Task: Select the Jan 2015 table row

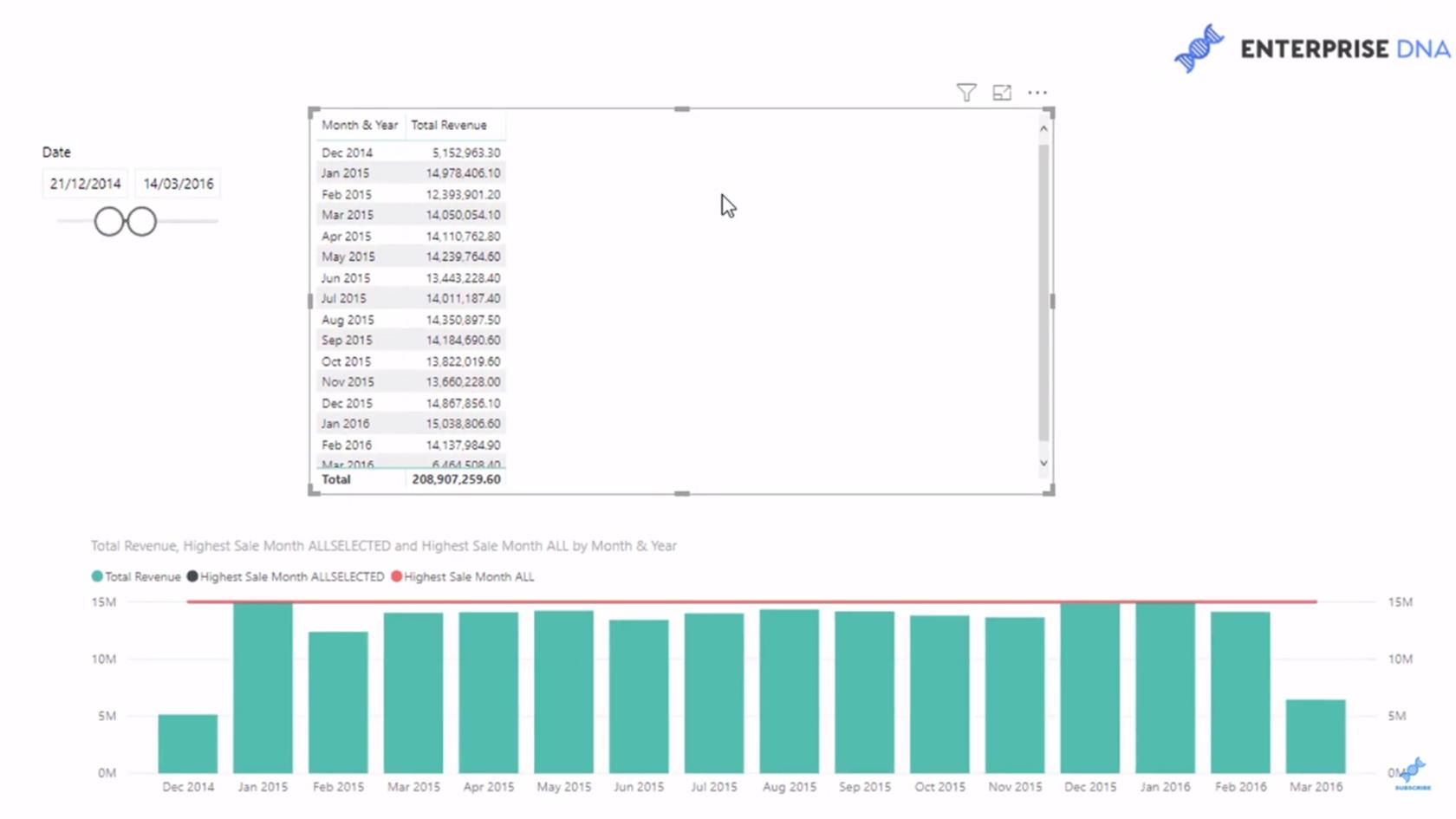Action: tap(411, 173)
